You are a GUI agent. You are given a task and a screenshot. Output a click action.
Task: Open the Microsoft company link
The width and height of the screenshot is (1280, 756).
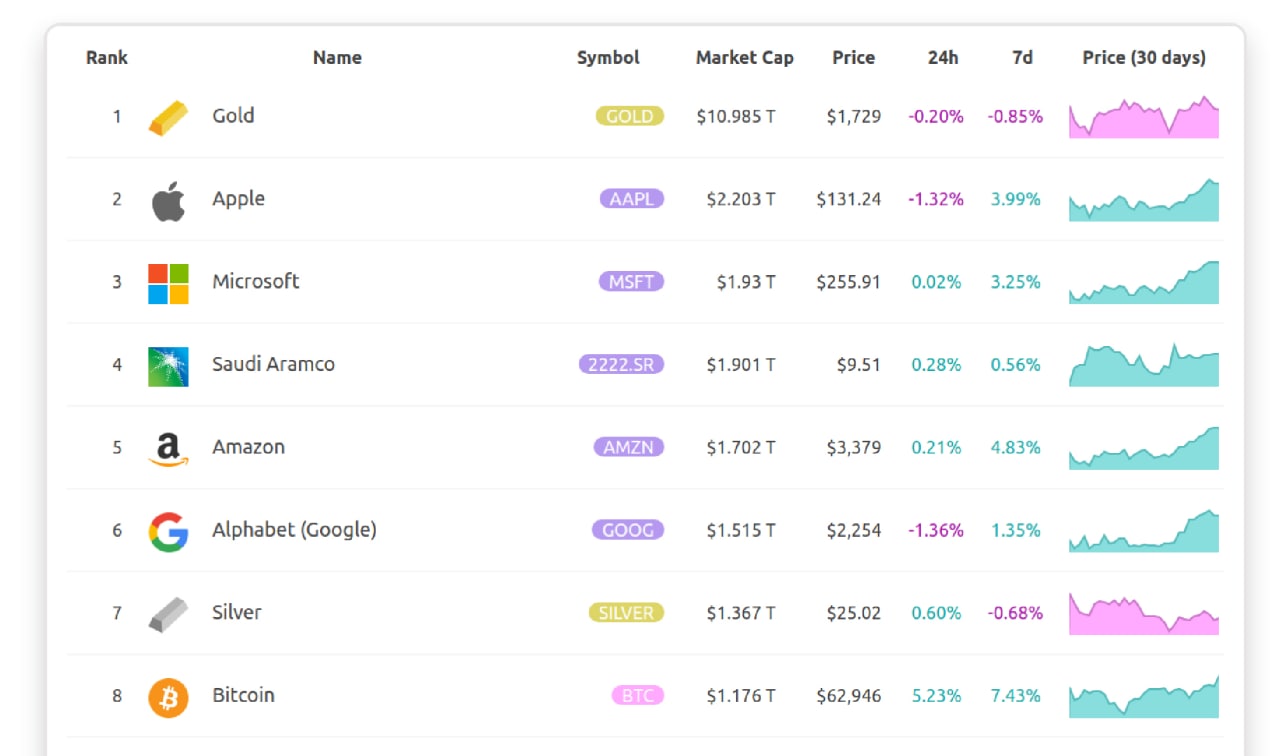click(255, 281)
